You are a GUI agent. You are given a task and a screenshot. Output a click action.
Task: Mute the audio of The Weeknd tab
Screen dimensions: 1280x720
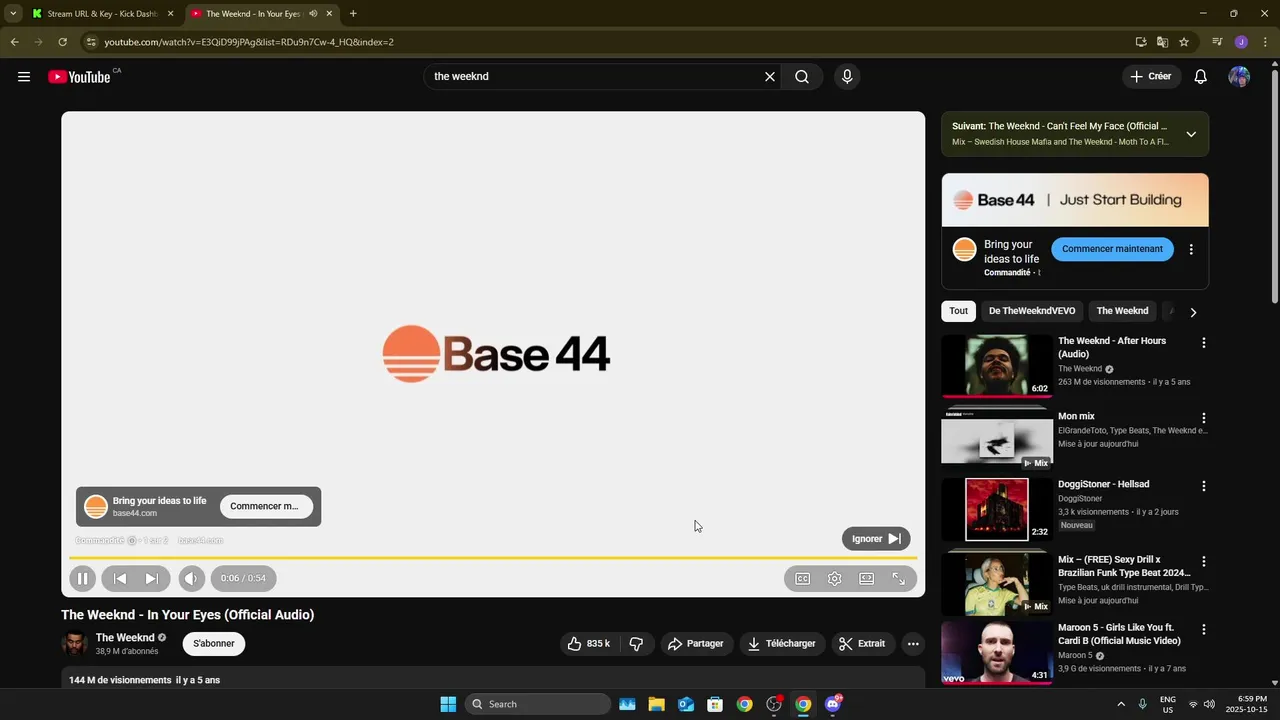pyautogui.click(x=313, y=14)
